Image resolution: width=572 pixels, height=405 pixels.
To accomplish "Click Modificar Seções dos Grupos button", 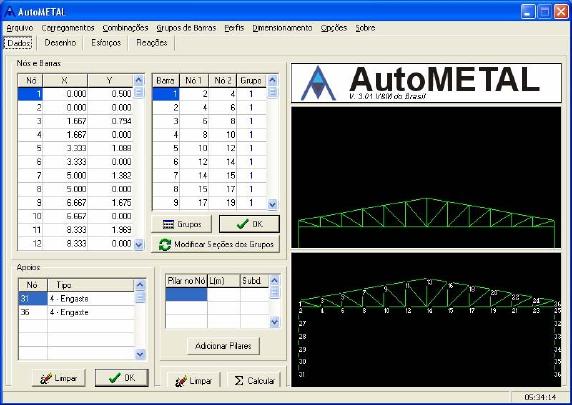I will tap(216, 244).
